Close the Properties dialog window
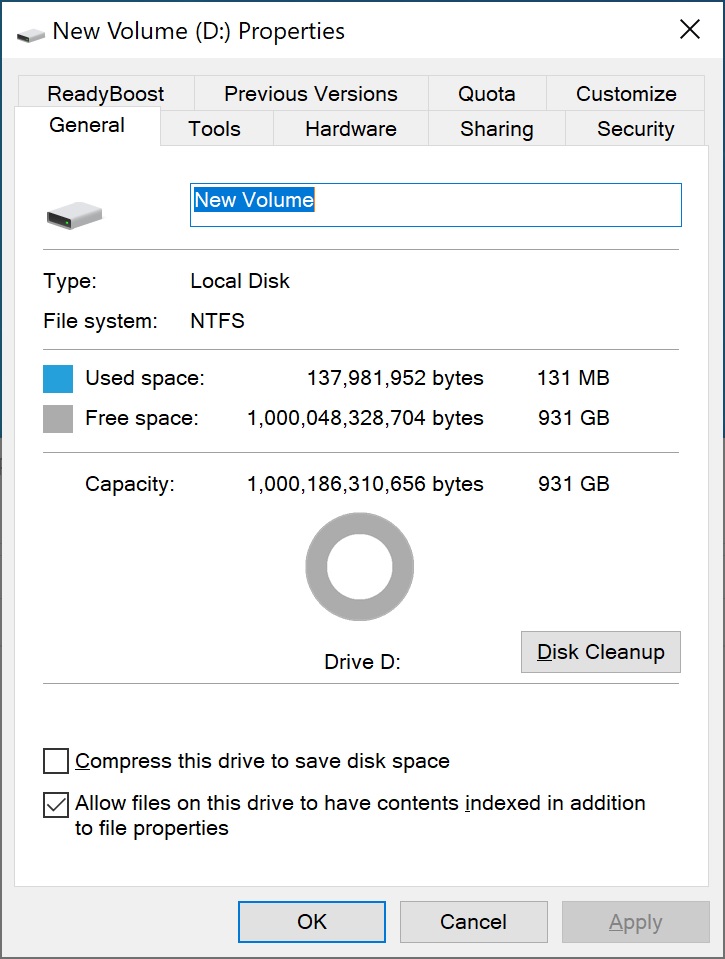Viewport: 725px width, 959px height. [x=690, y=29]
